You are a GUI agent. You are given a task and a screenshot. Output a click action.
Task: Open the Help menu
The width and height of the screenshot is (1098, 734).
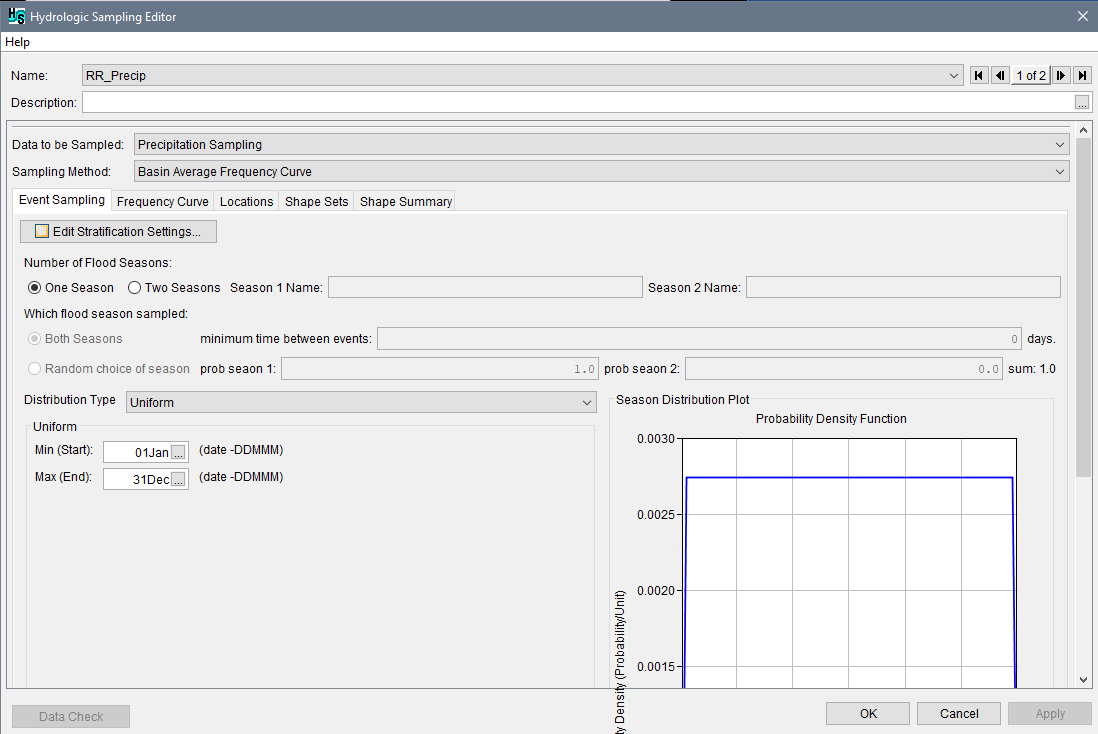click(17, 42)
